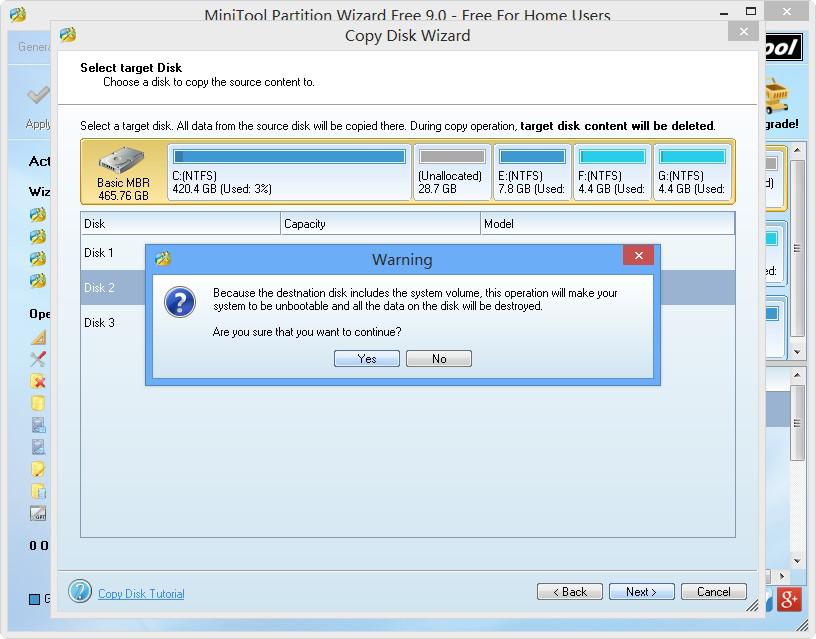Select the G:(NTFS) partition block
This screenshot has height=639, width=816.
pyautogui.click(x=692, y=172)
